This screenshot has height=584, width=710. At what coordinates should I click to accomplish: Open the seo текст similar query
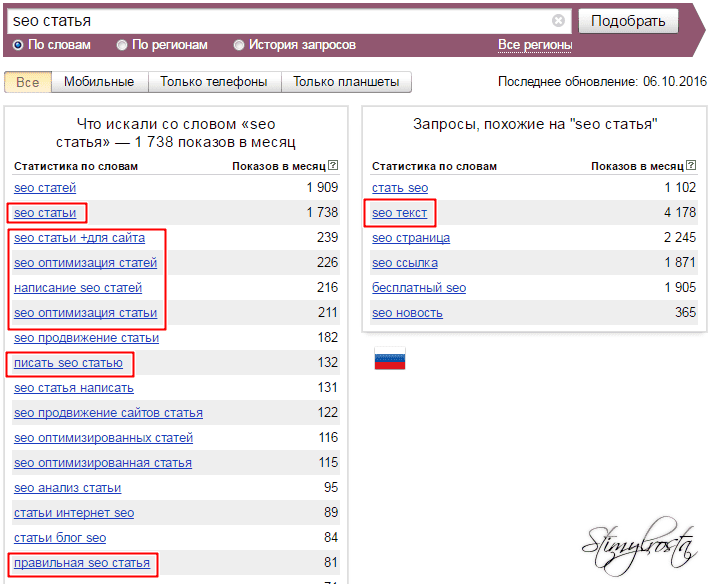(399, 213)
